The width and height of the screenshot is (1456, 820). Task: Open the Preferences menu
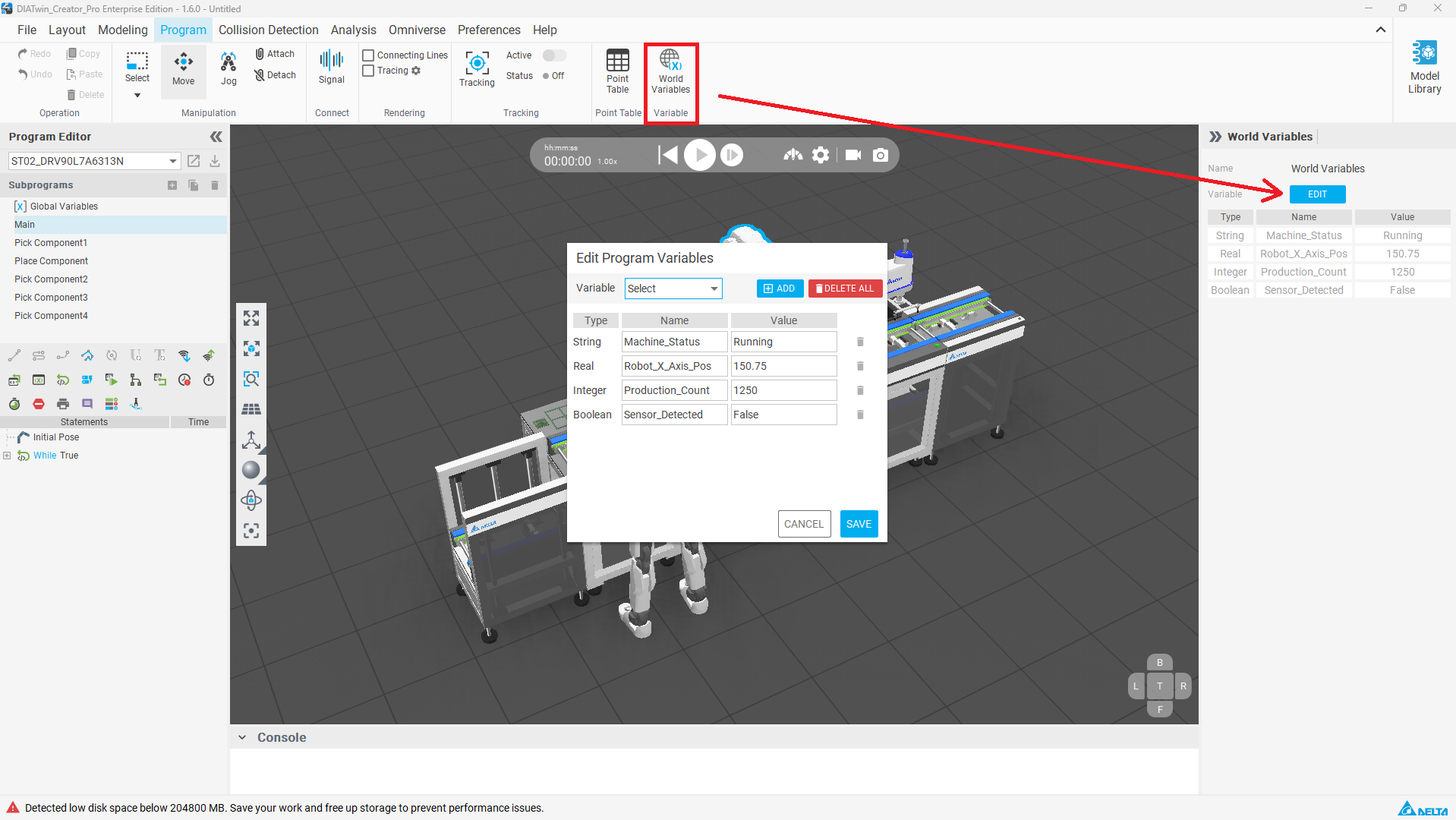pyautogui.click(x=489, y=30)
